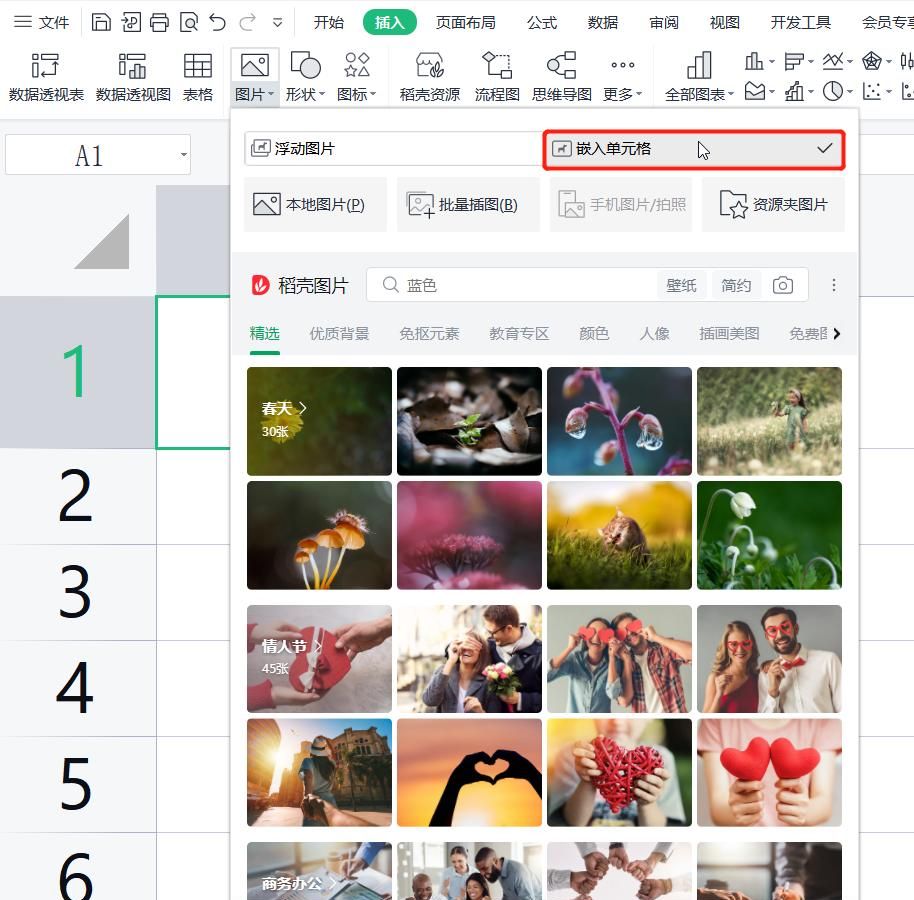Click the export to PDF icon
The width and height of the screenshot is (914, 900).
(x=131, y=22)
